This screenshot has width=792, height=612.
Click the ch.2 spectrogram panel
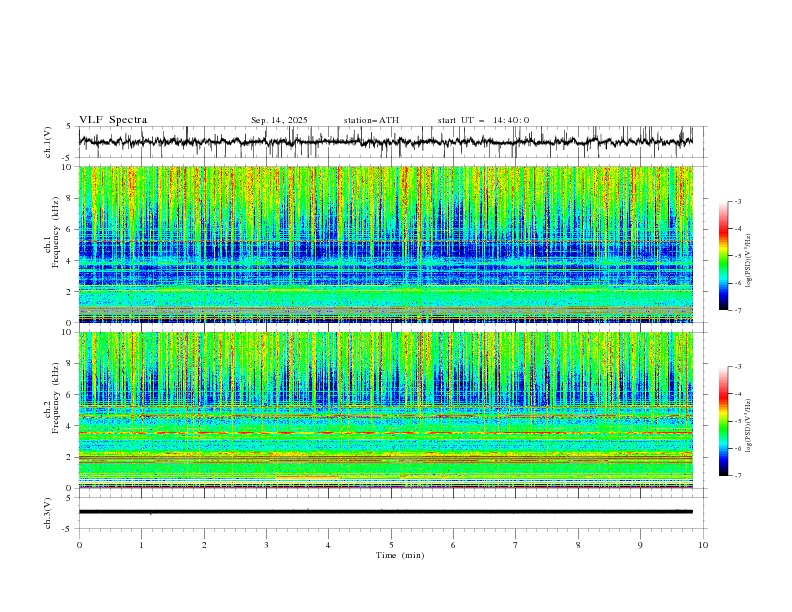point(386,410)
